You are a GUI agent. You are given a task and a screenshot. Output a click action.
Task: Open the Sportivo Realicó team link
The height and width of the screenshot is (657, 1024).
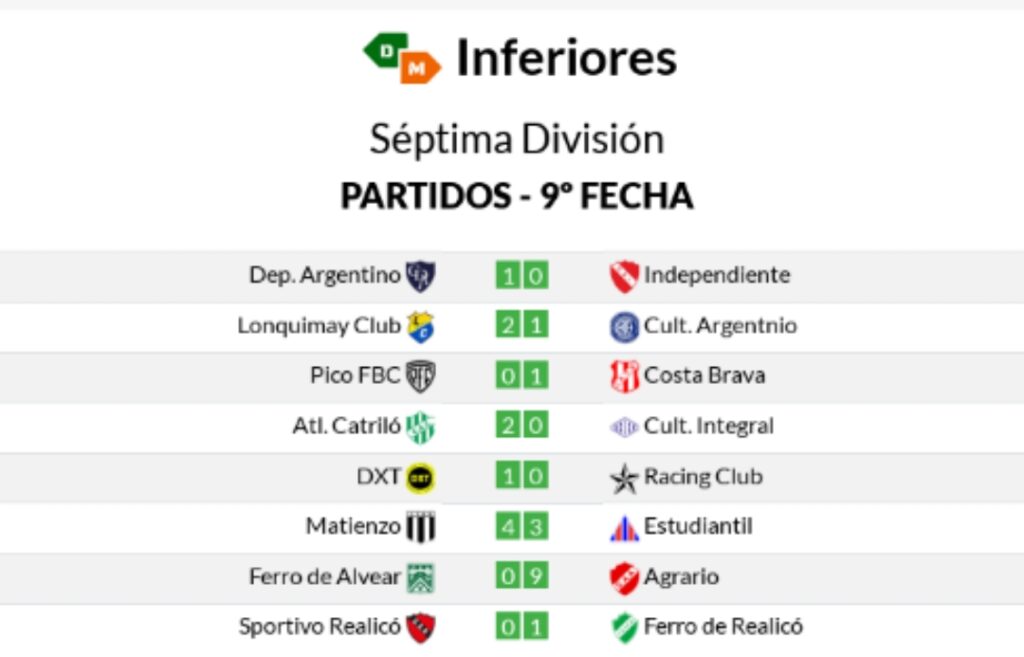tap(319, 626)
